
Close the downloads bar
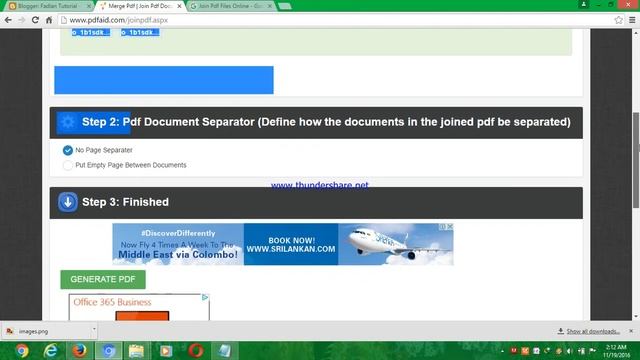coord(631,331)
